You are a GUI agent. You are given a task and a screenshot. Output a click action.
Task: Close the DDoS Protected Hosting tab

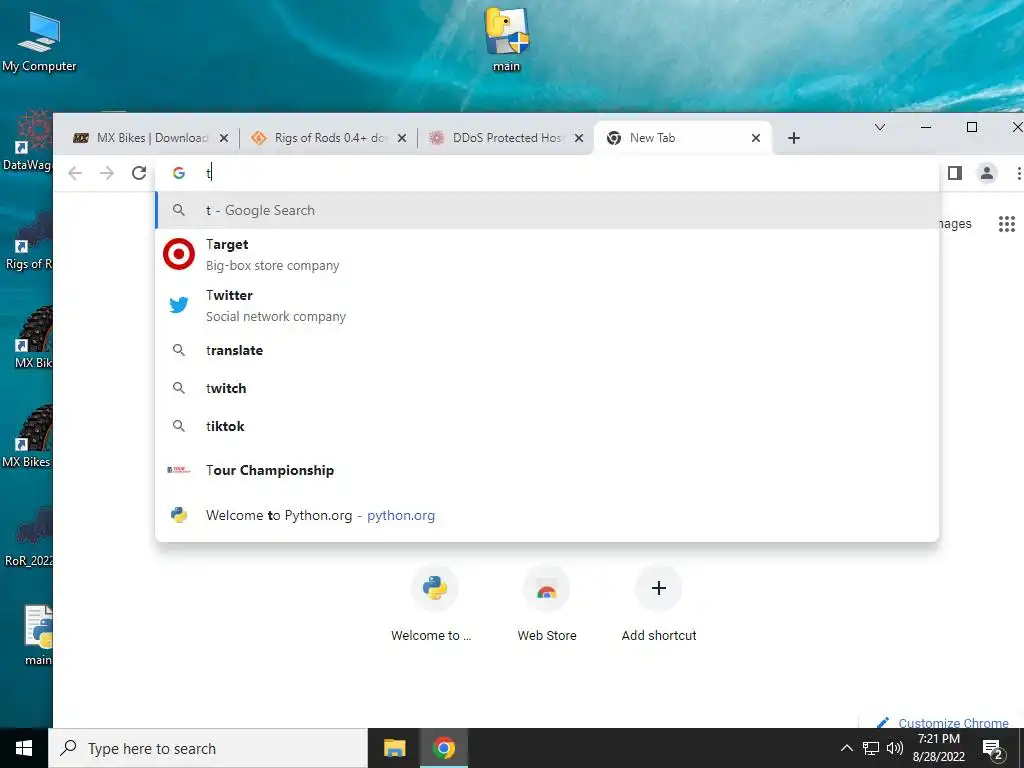579,138
